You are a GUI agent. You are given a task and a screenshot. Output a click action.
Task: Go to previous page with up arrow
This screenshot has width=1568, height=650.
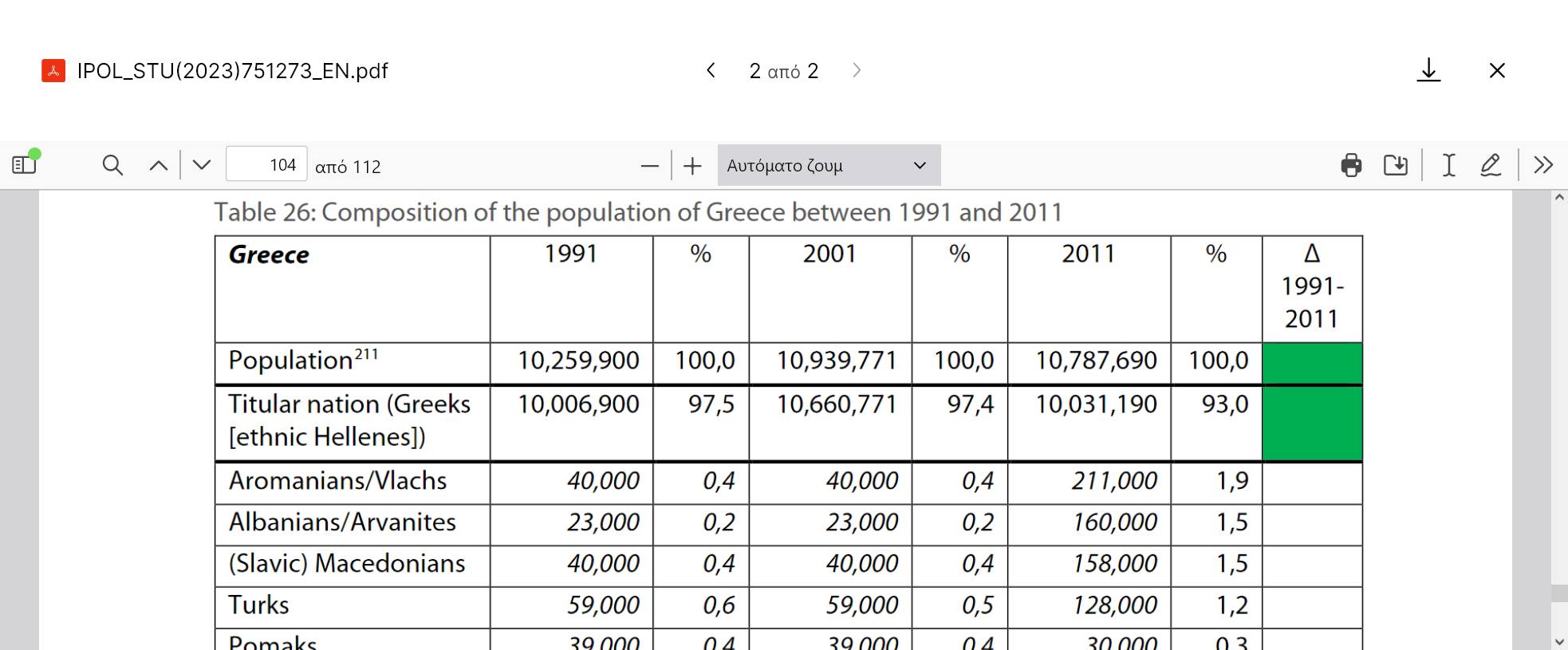pyautogui.click(x=159, y=165)
